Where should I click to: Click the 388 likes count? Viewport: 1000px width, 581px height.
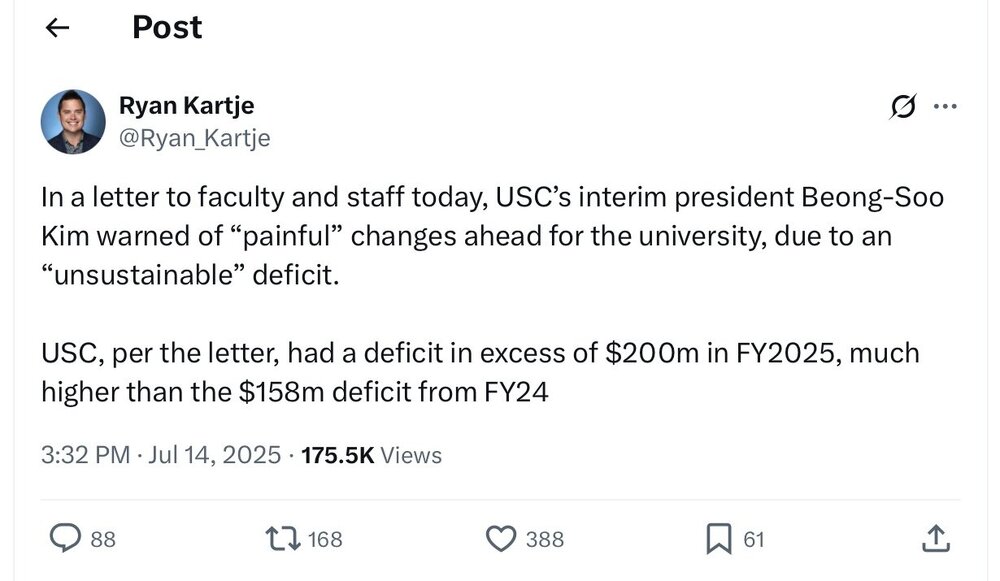click(x=545, y=540)
